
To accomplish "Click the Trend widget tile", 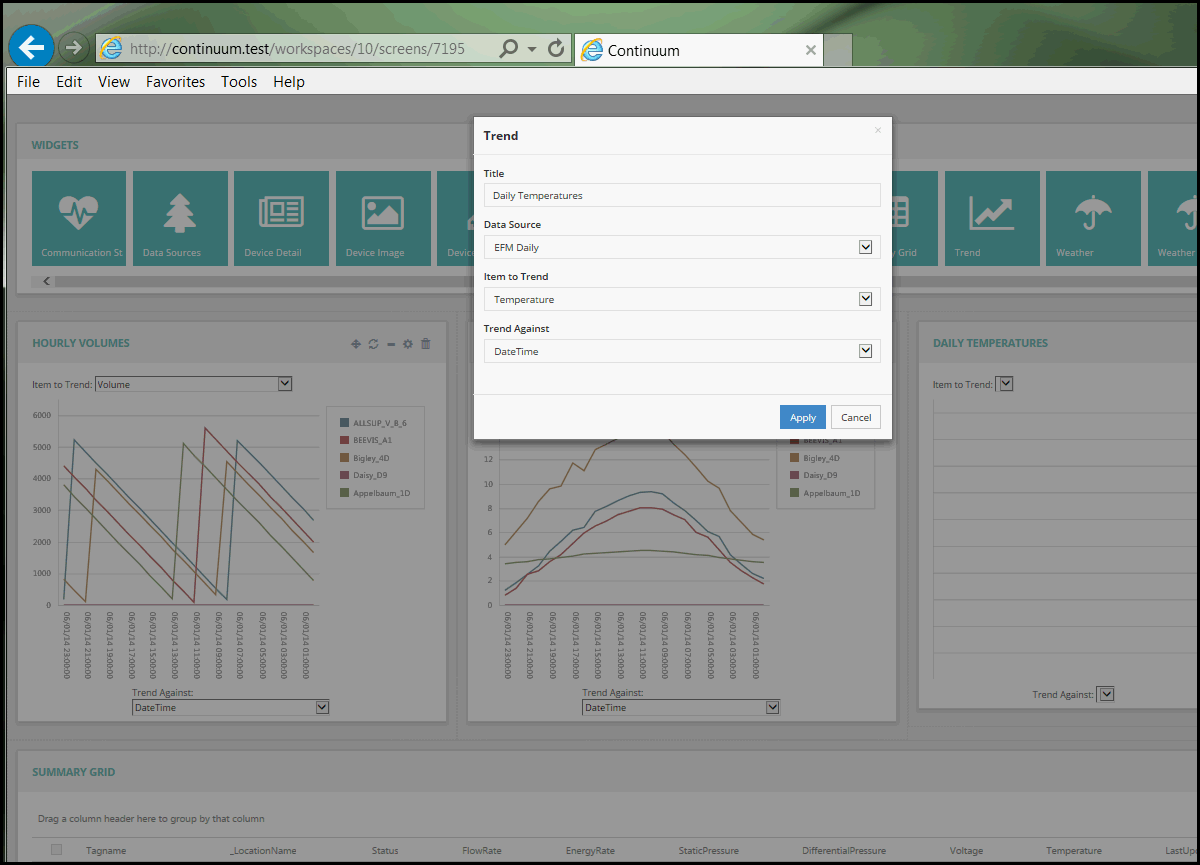I will point(991,218).
